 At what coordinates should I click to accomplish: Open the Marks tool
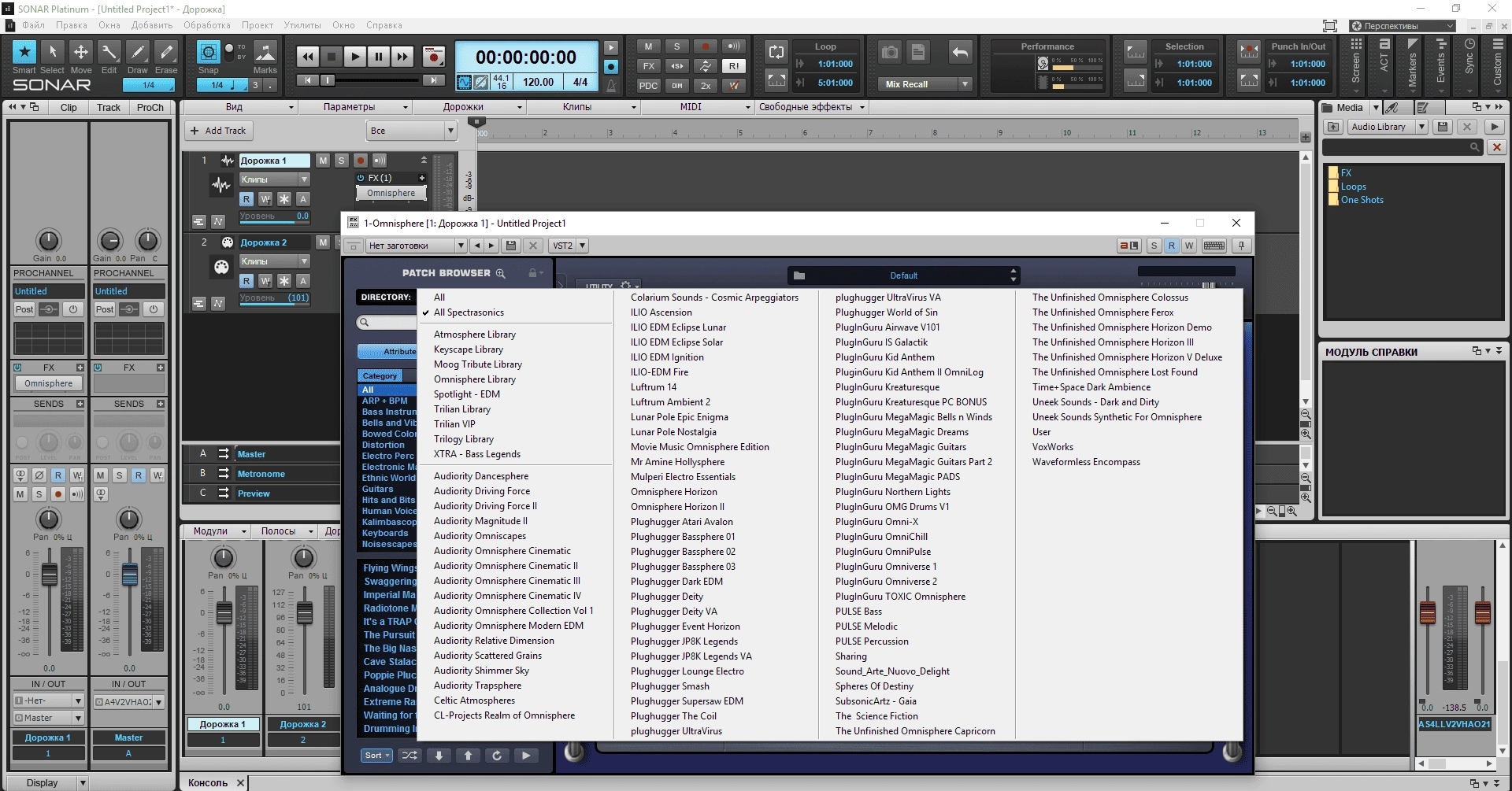point(265,53)
